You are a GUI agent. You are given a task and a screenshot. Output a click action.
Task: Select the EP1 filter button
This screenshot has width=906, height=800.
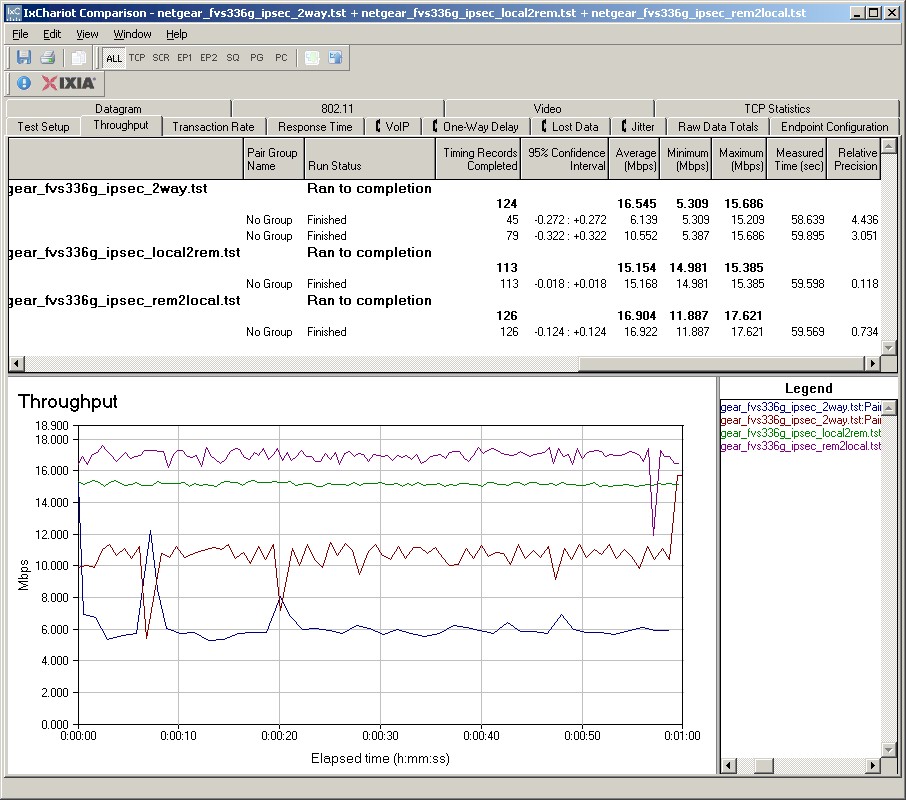(185, 58)
